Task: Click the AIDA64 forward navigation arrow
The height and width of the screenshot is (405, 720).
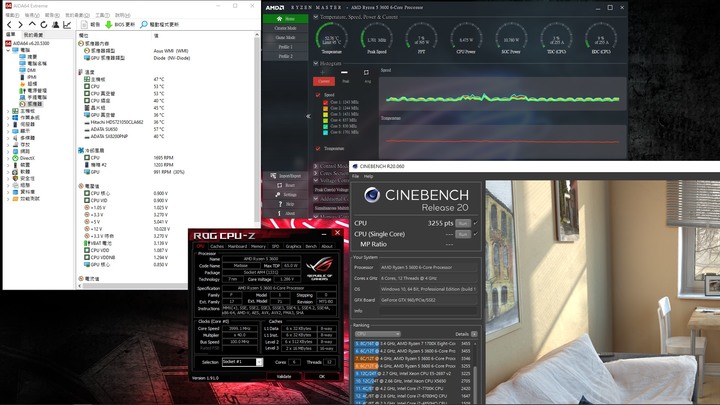Action: click(20, 24)
